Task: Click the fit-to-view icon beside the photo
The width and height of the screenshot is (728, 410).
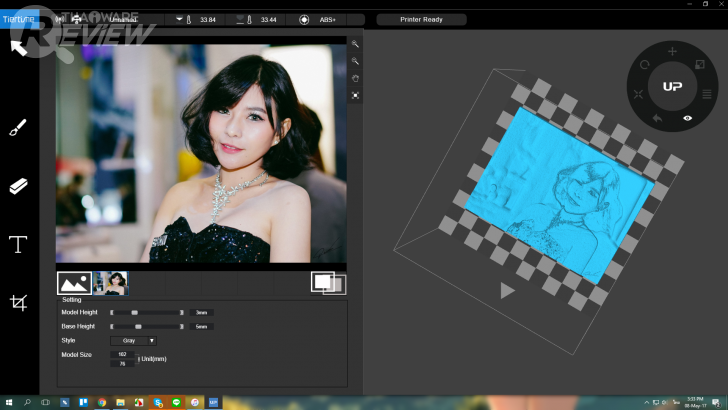Action: point(355,96)
